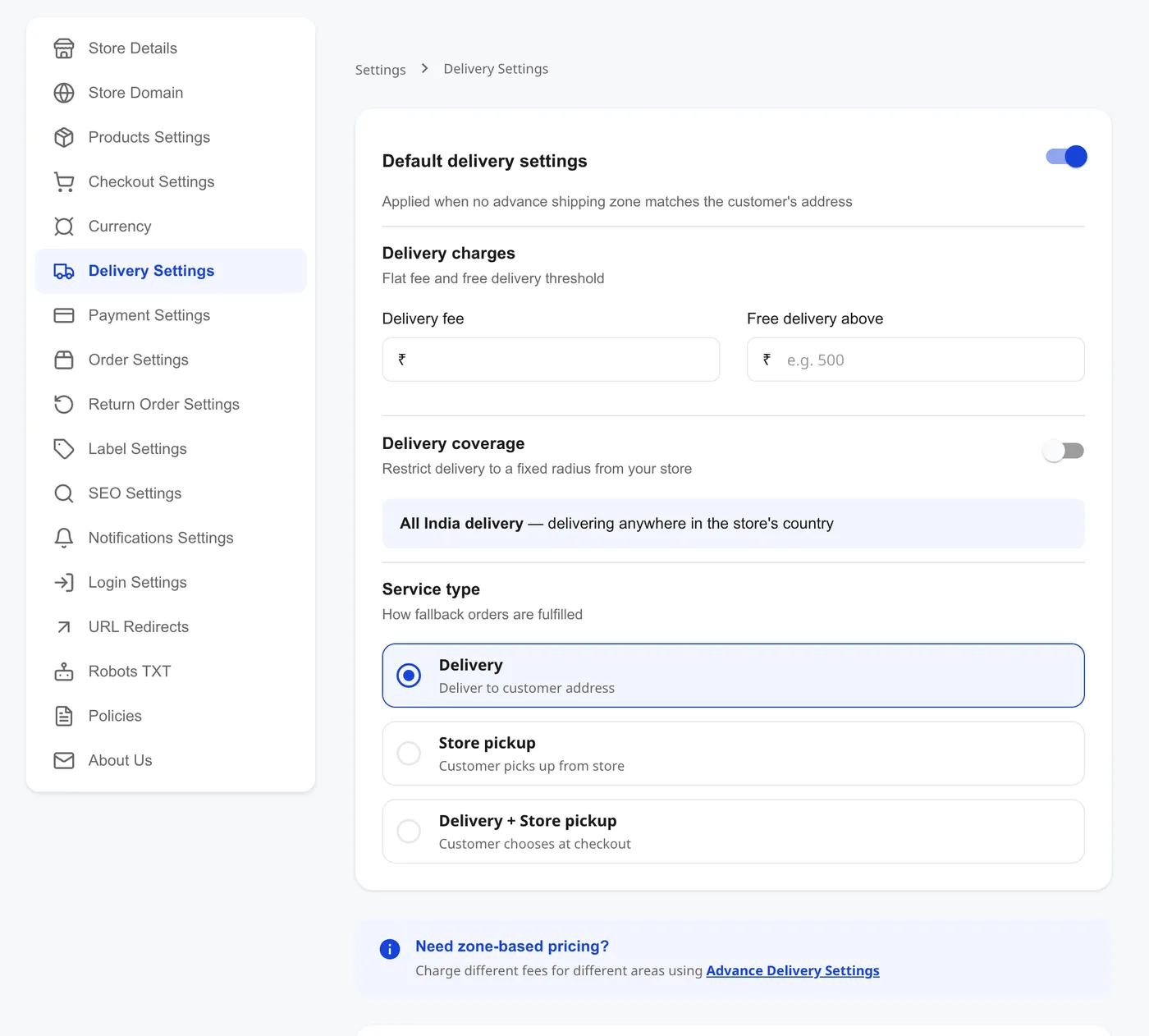Open Store Details in the sidebar
Screen dimensions: 1149x1036
coord(171,48)
